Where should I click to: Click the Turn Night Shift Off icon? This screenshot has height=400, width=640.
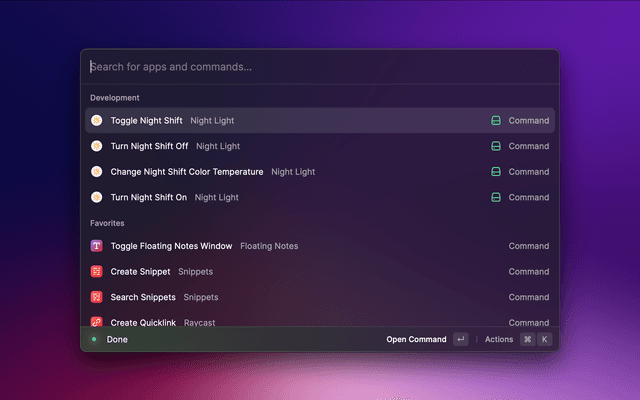[97, 146]
